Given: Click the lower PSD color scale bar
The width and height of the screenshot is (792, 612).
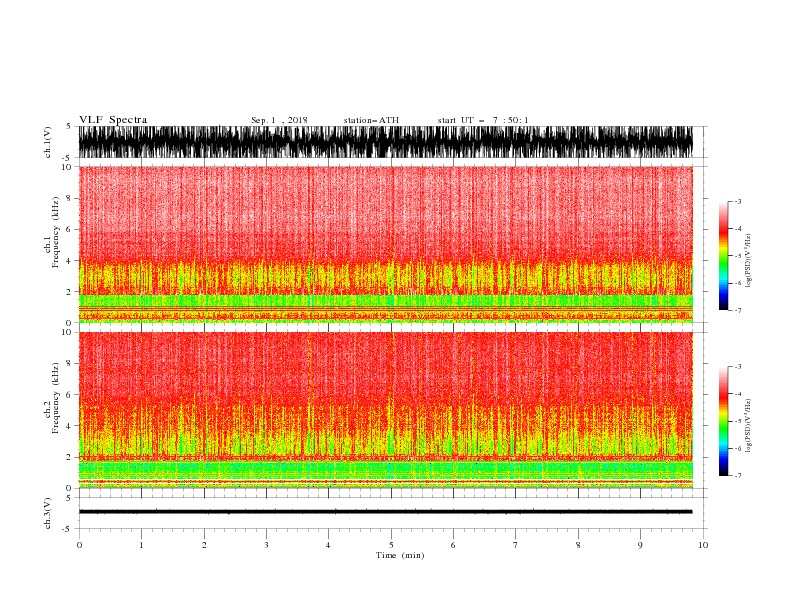Looking at the screenshot, I should pos(723,421).
